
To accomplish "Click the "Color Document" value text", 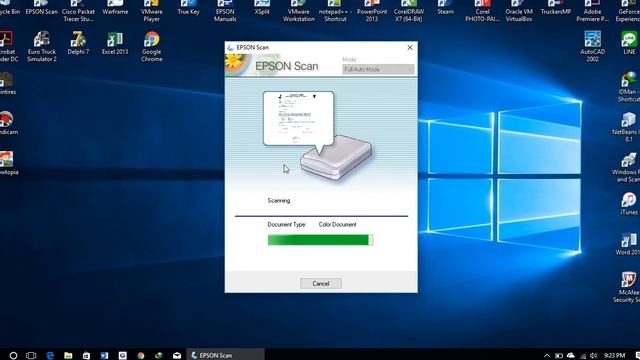I will [338, 224].
